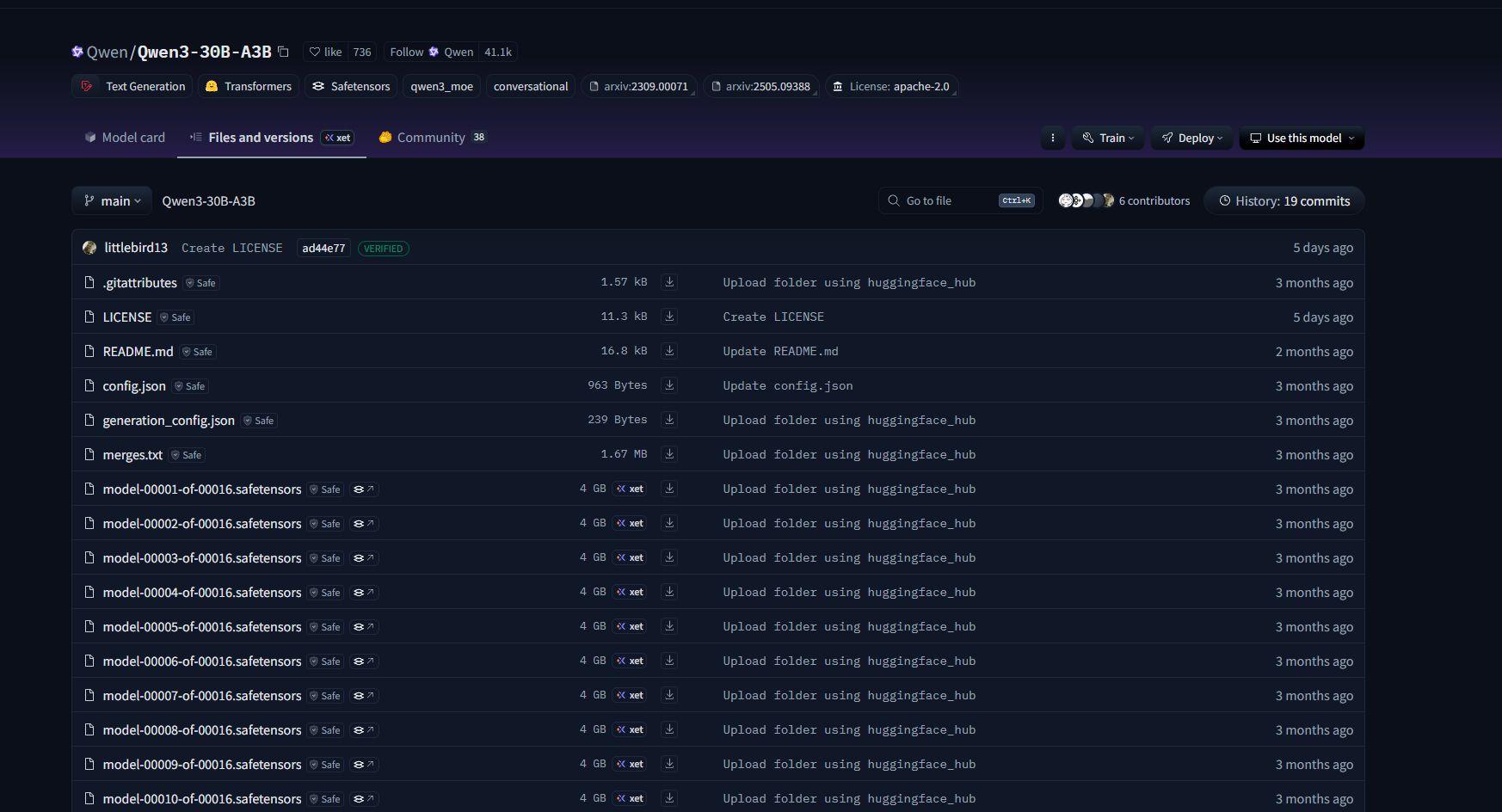Click the Go to file search field
This screenshot has height=812, width=1502.
tap(961, 201)
